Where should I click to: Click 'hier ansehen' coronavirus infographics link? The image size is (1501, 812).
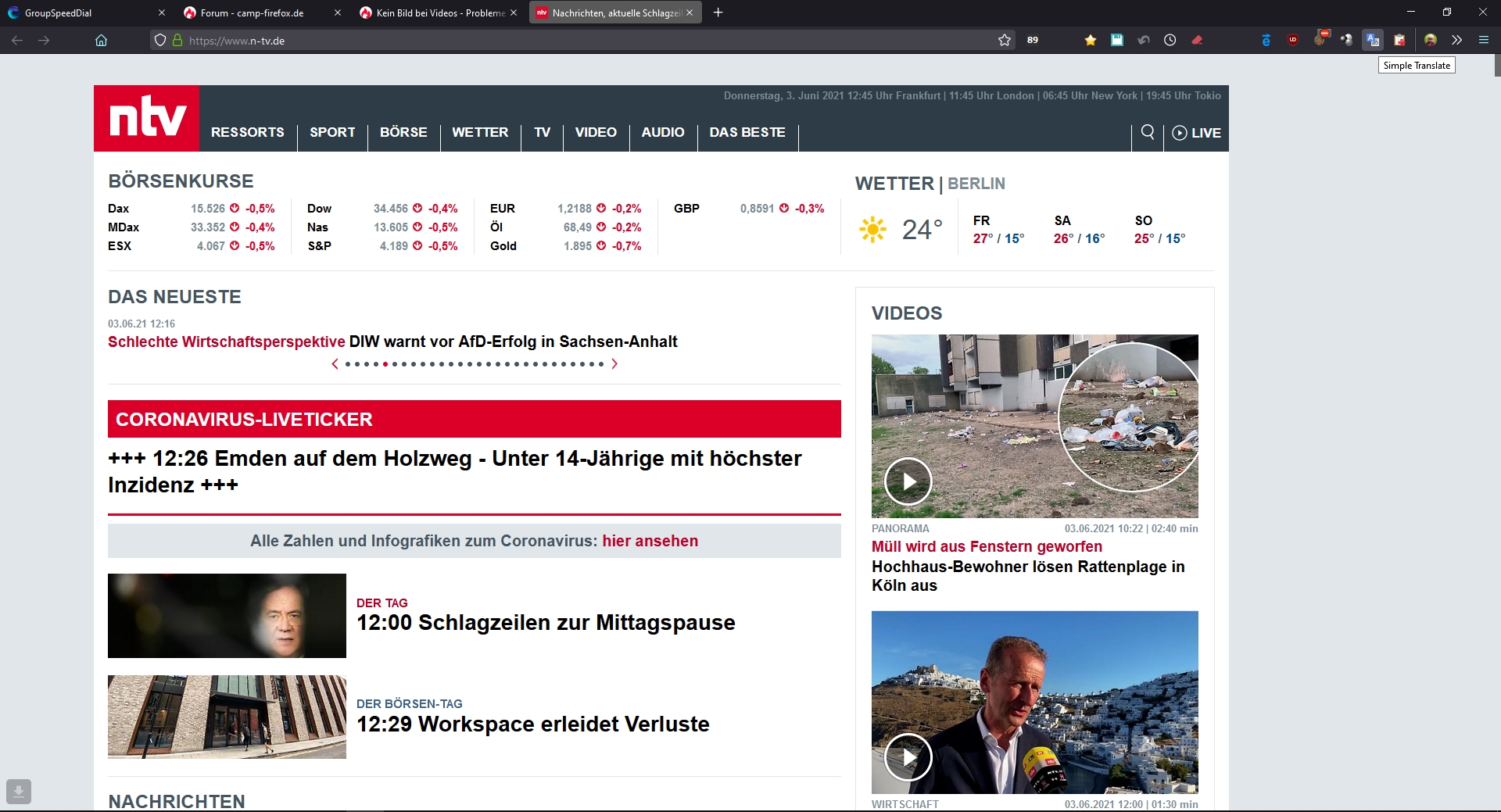click(x=650, y=541)
